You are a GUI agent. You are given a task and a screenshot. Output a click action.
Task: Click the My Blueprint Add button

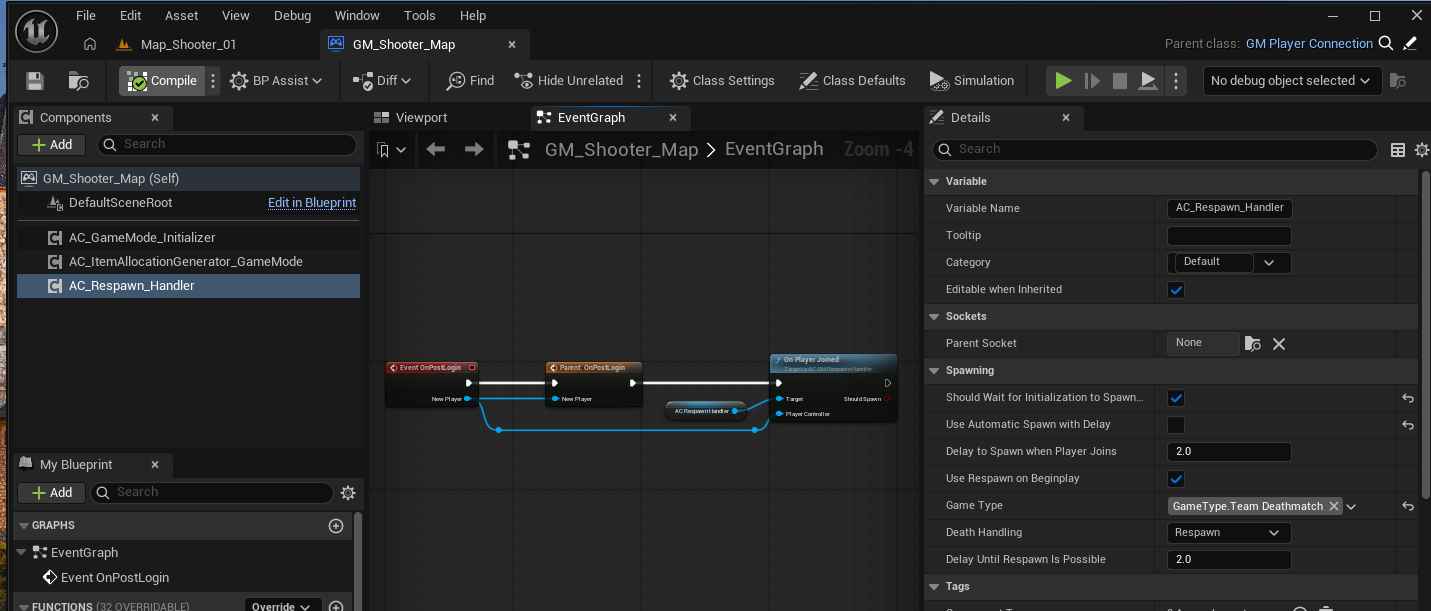click(x=52, y=492)
